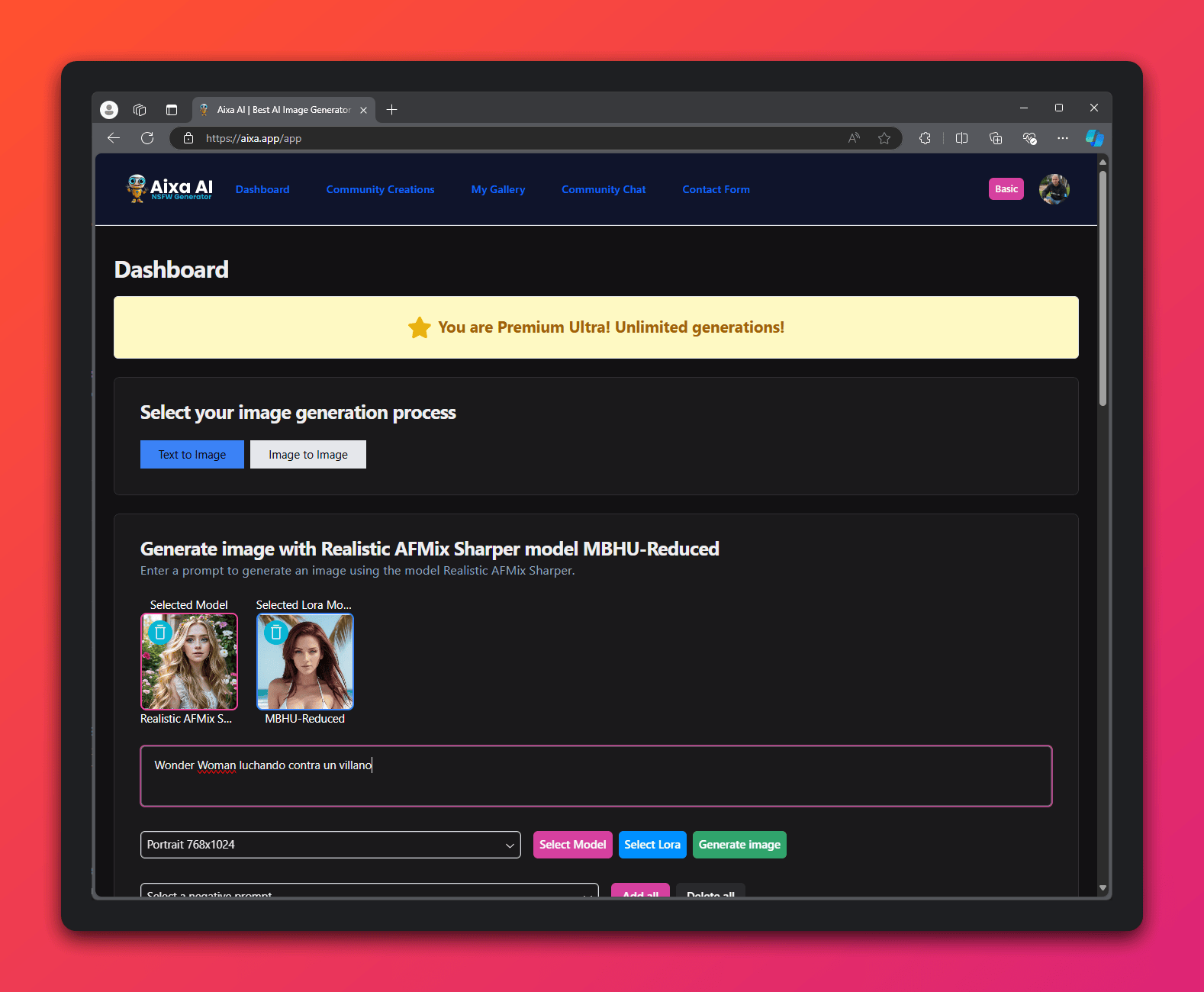Toggle split screen view icon
The image size is (1204, 992).
[961, 138]
